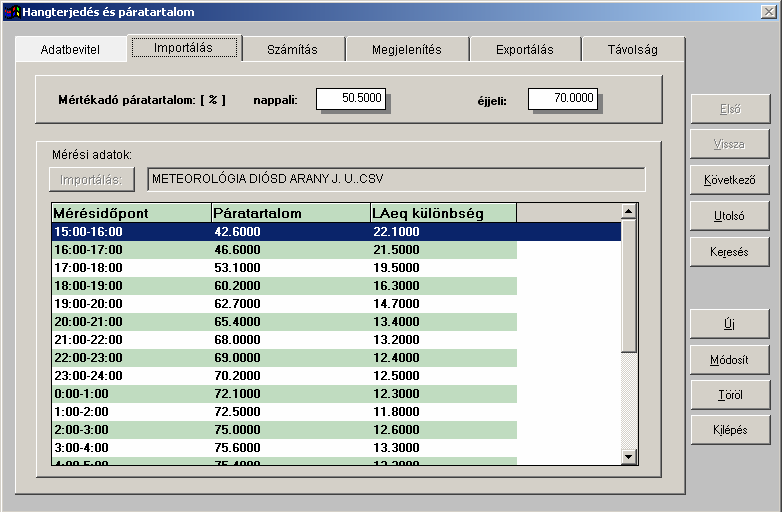Click the Mérésidőpont column header
The height and width of the screenshot is (512, 782).
[x=132, y=213]
